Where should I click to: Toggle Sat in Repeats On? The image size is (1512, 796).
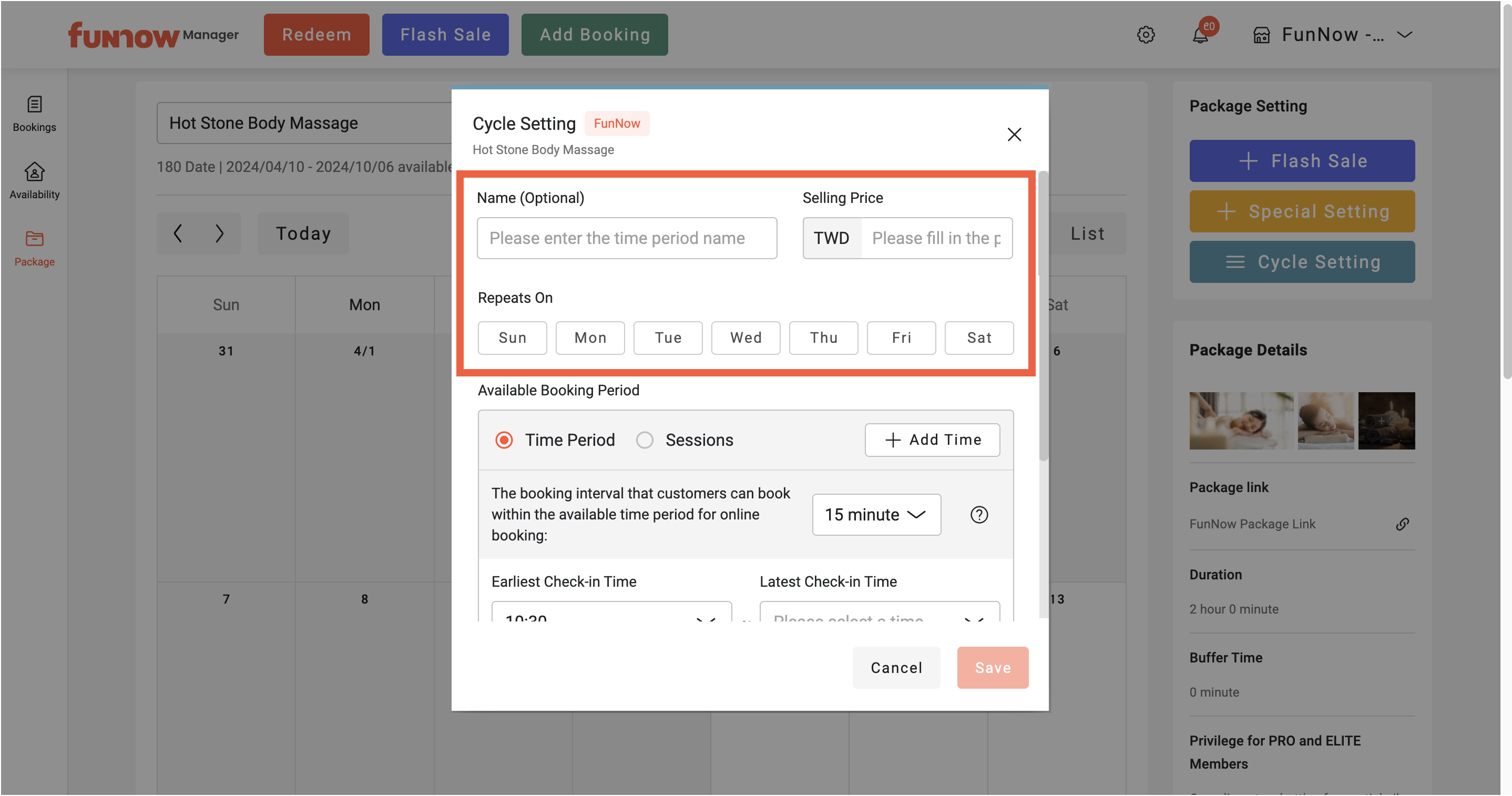(978, 338)
